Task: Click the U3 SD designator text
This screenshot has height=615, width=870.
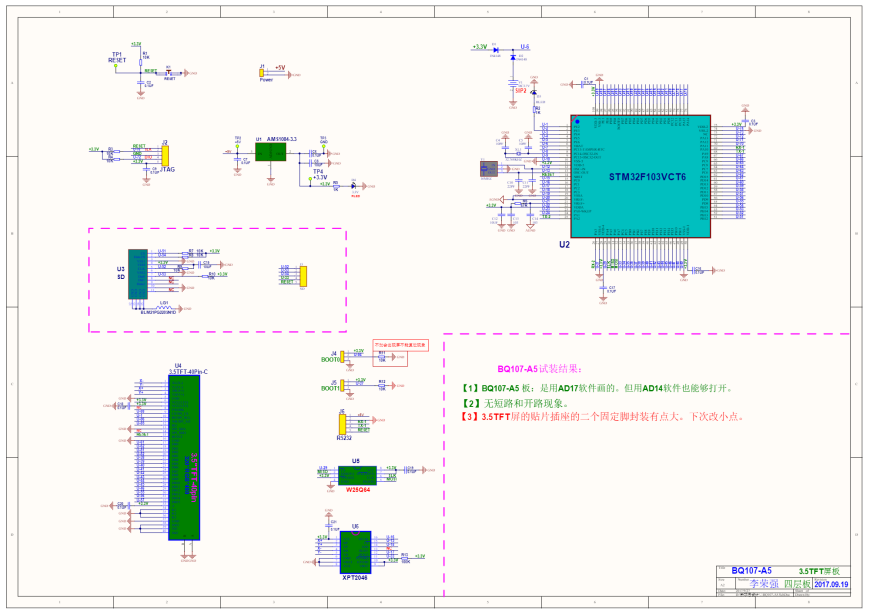Action: [121, 273]
